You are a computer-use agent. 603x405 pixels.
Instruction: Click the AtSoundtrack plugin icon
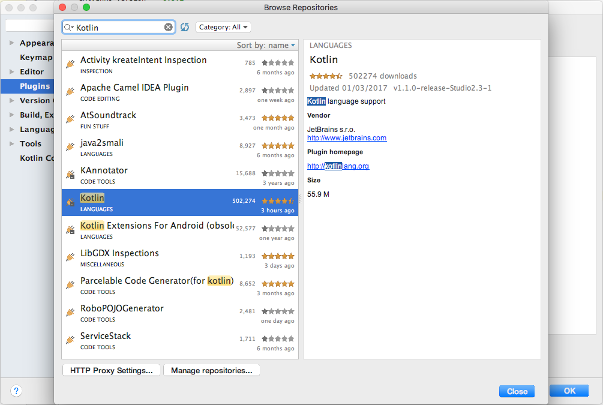(x=70, y=120)
